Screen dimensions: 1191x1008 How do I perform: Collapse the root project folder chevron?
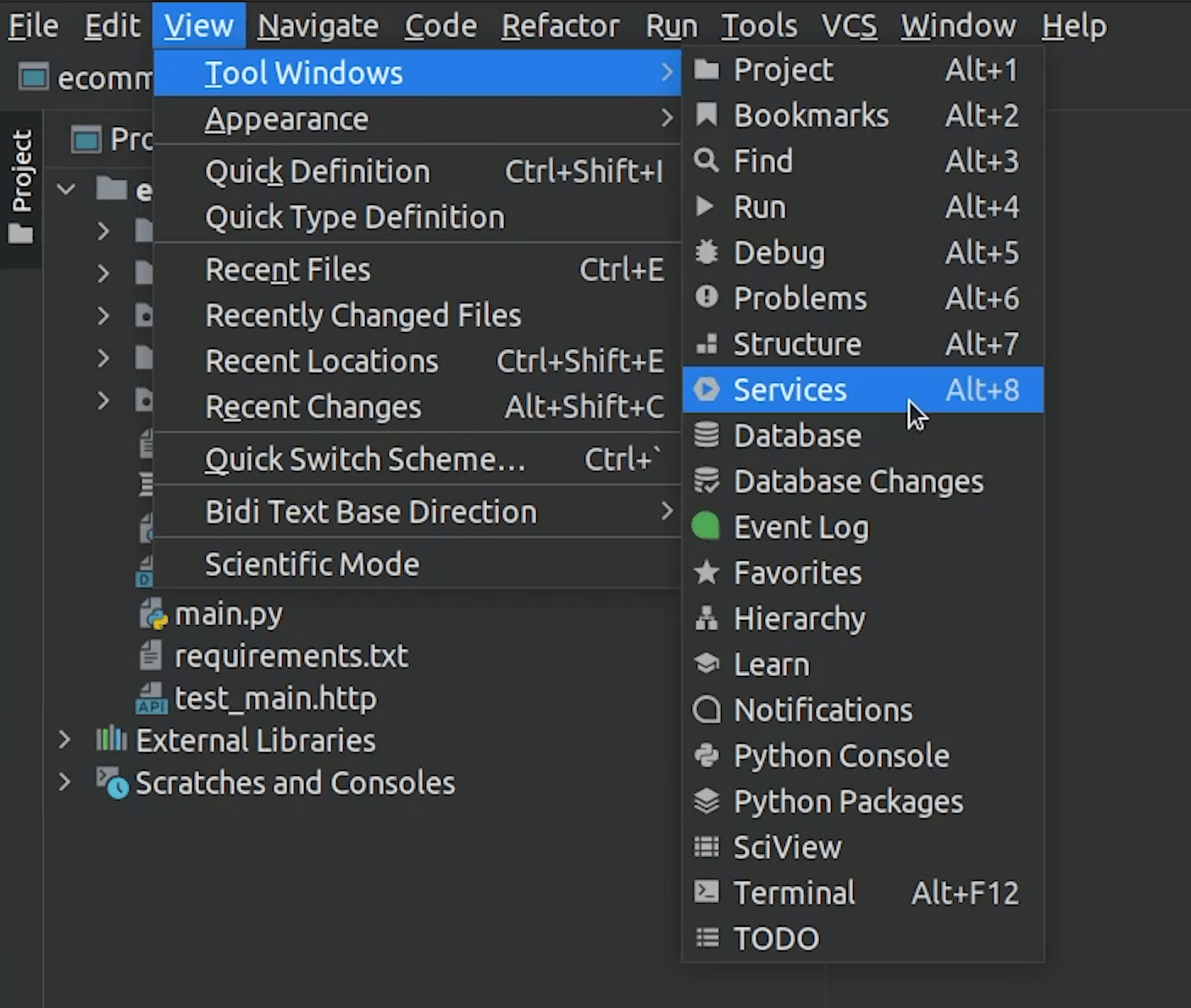click(x=66, y=190)
